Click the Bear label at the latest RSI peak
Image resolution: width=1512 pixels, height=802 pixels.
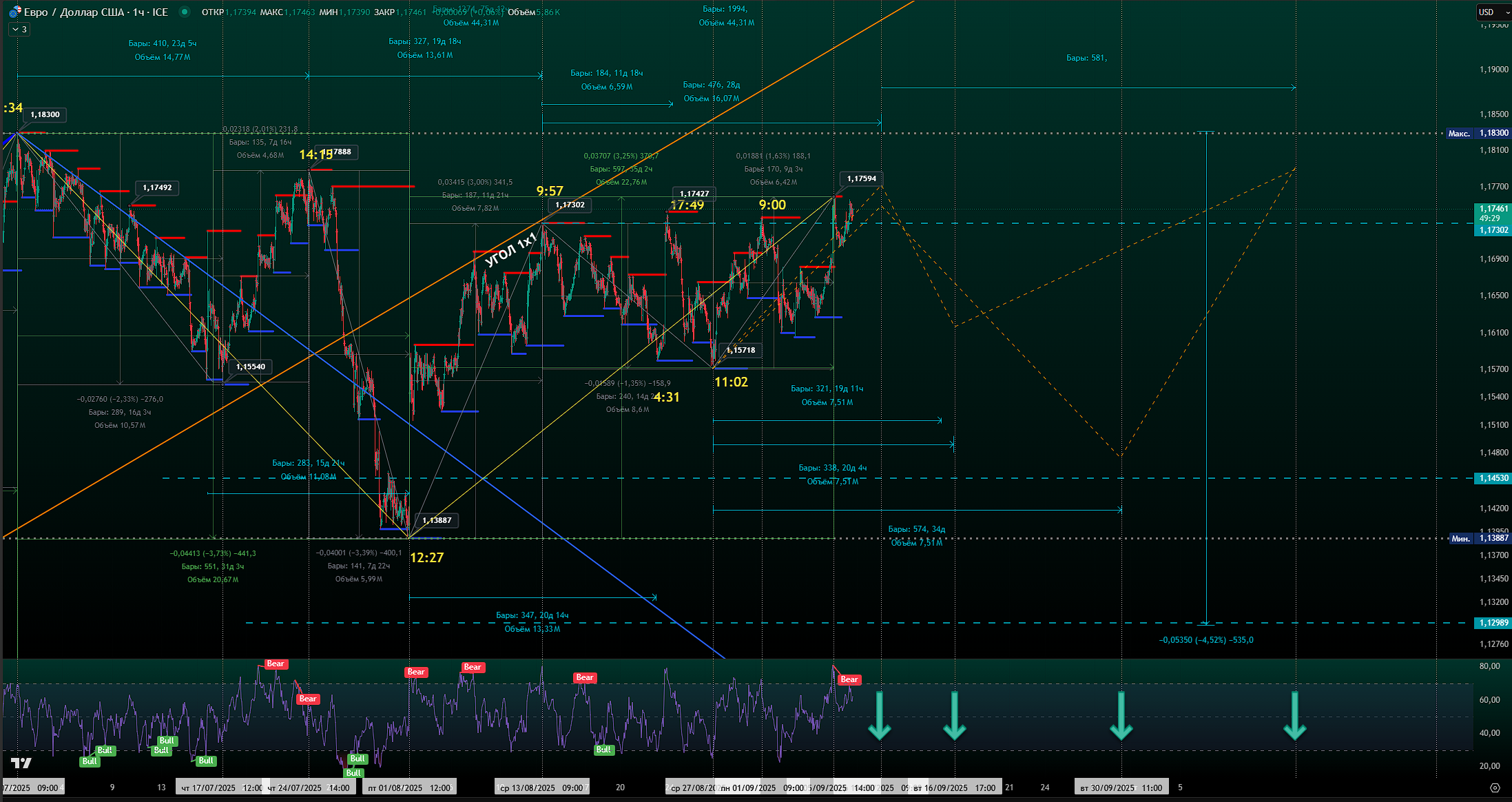click(849, 679)
